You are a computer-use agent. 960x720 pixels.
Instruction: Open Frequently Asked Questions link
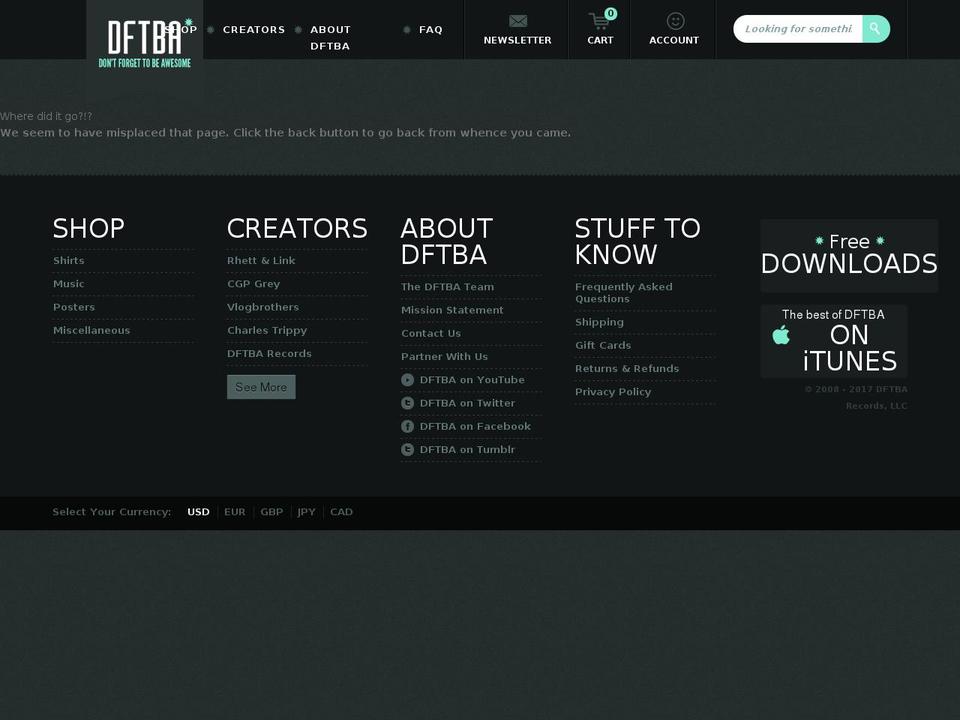(623, 293)
